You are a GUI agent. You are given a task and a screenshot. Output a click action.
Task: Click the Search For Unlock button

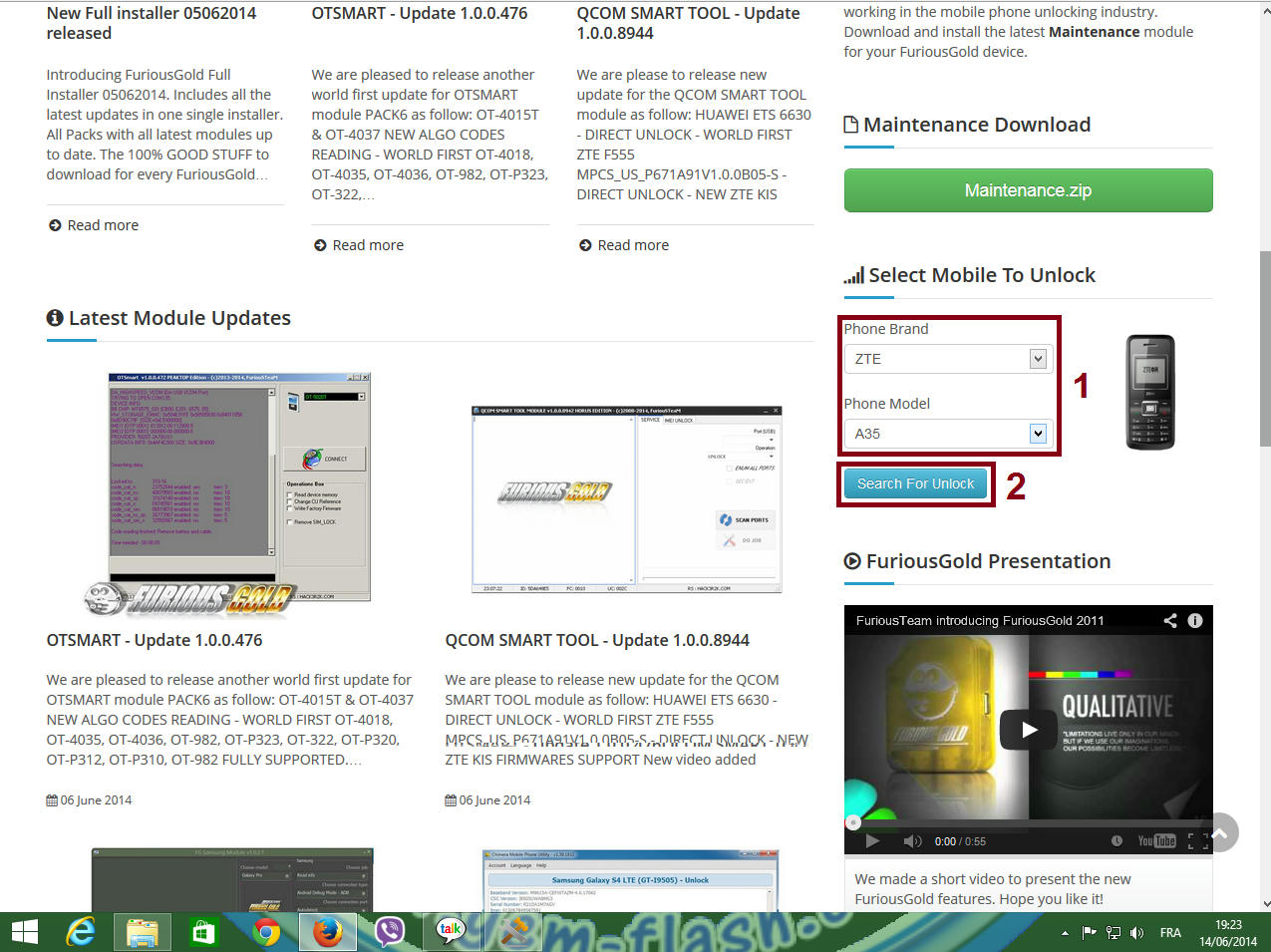pos(915,483)
